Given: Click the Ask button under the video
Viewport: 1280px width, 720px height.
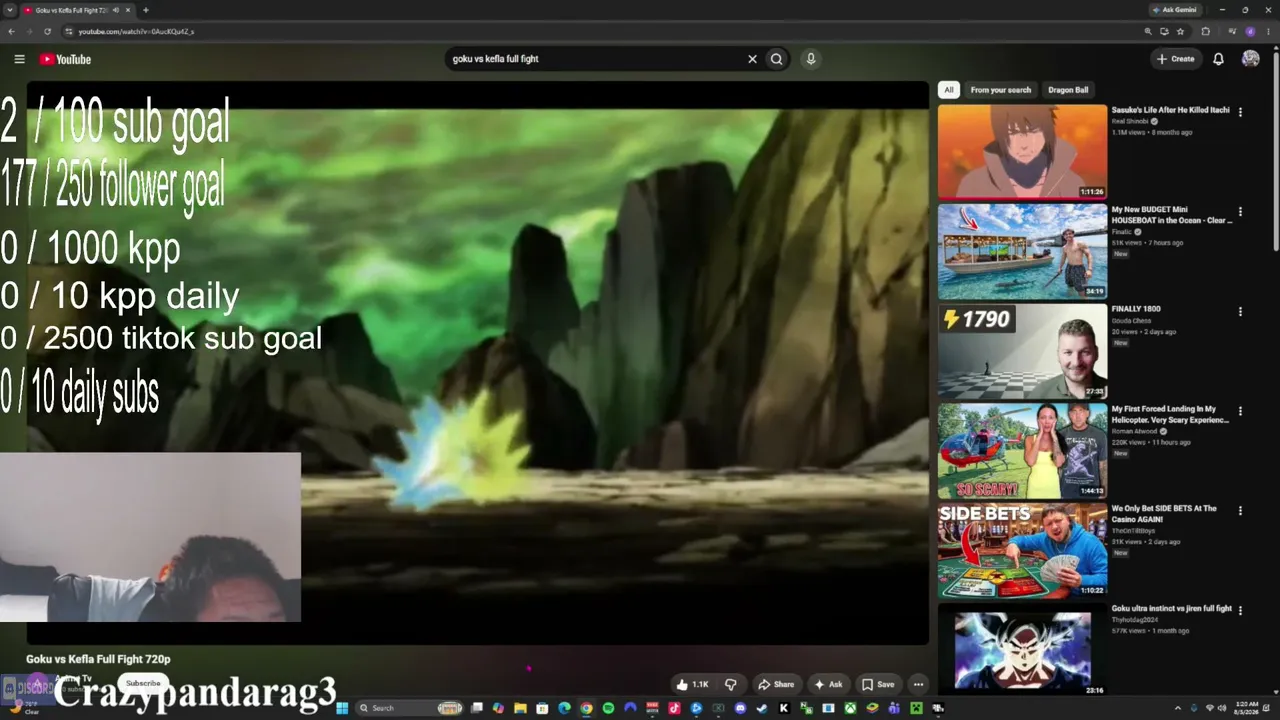Looking at the screenshot, I should pyautogui.click(x=828, y=685).
